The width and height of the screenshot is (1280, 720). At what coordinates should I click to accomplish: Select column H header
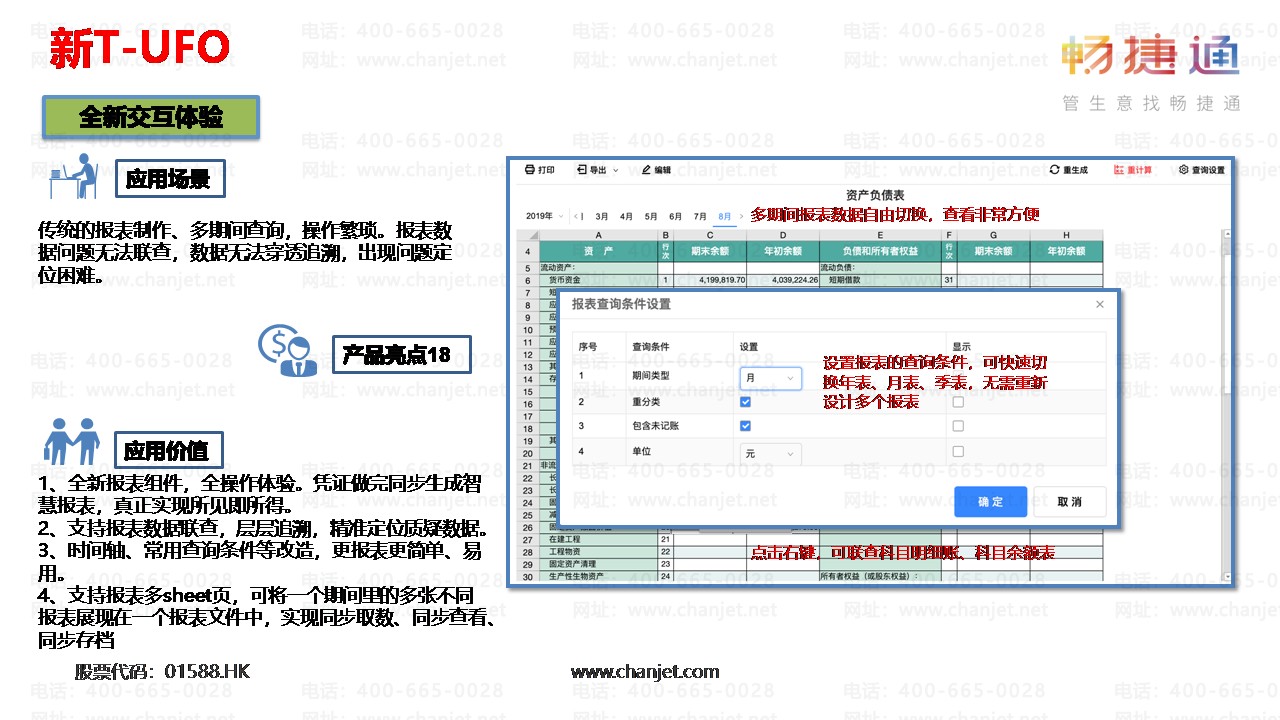[x=1066, y=235]
